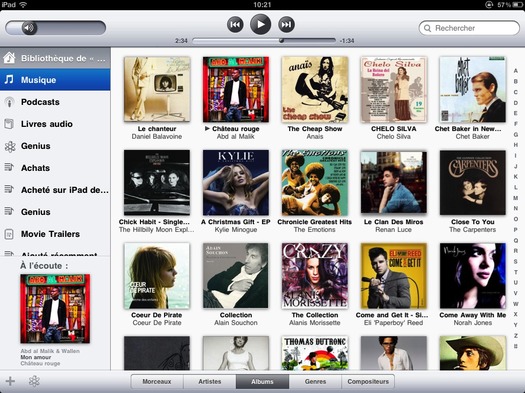Click the Genius atom icon at bottom
Image resolution: width=525 pixels, height=393 pixels.
click(34, 381)
